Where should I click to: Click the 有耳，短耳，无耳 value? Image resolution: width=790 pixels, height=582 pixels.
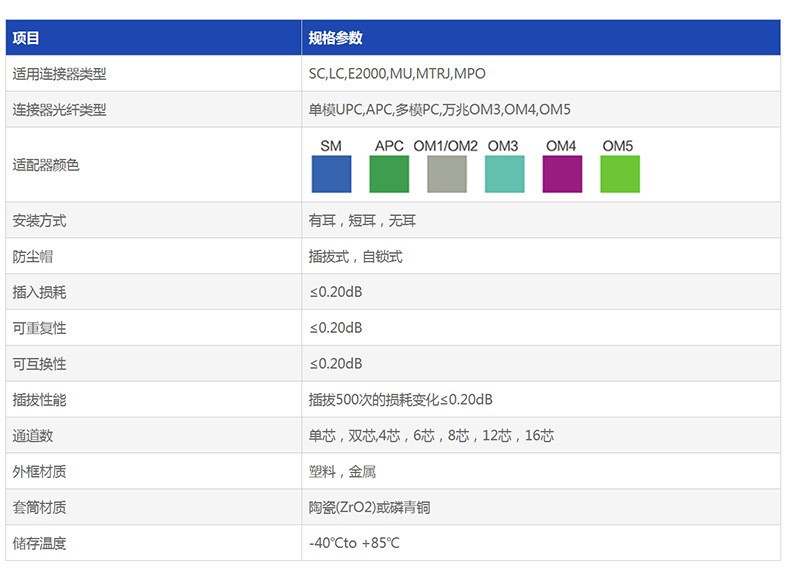[x=362, y=220]
